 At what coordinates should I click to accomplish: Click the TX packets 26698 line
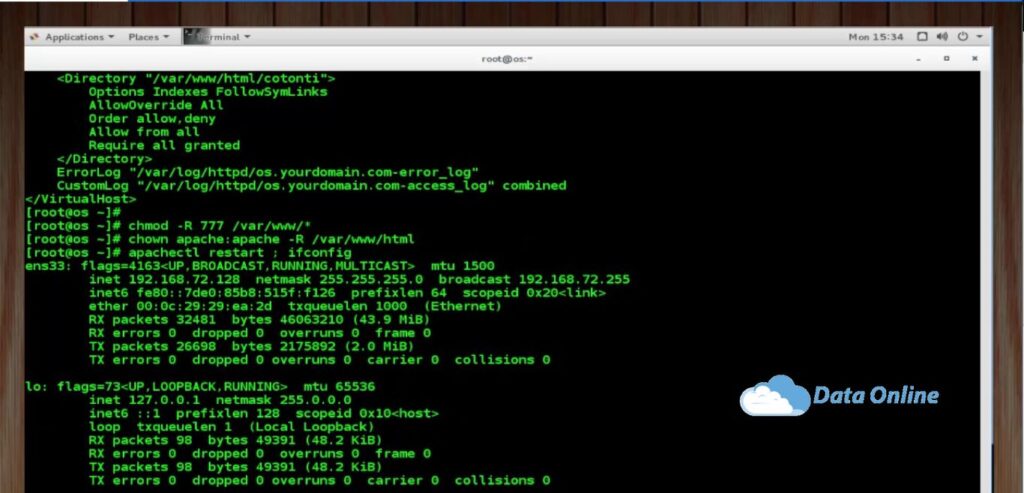point(251,347)
